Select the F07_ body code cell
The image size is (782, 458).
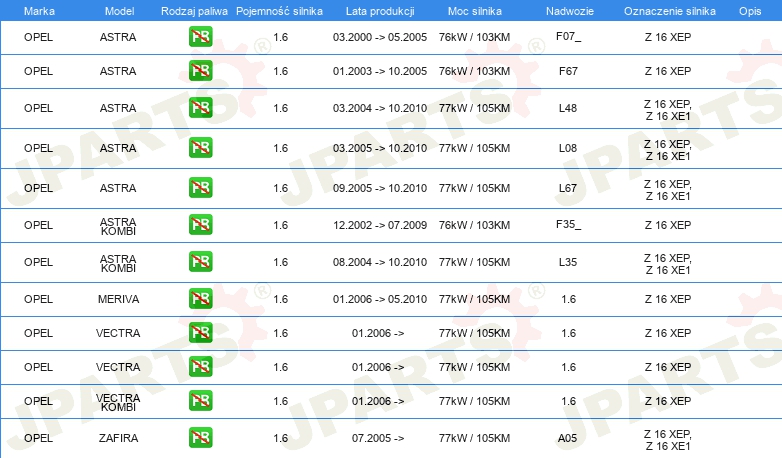point(568,36)
